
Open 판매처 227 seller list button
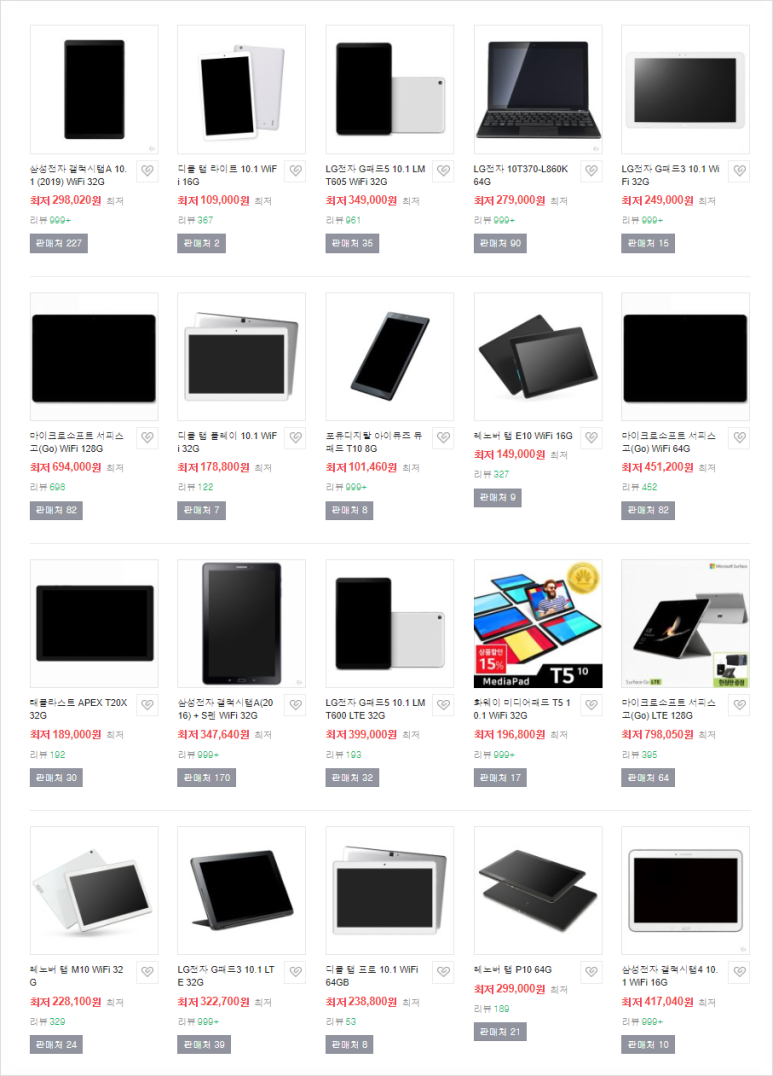point(58,244)
